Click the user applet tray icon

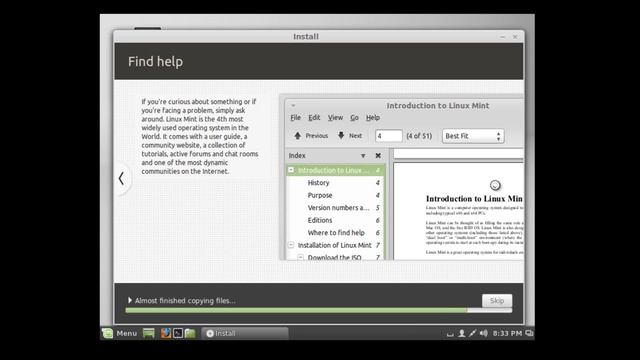tap(461, 333)
